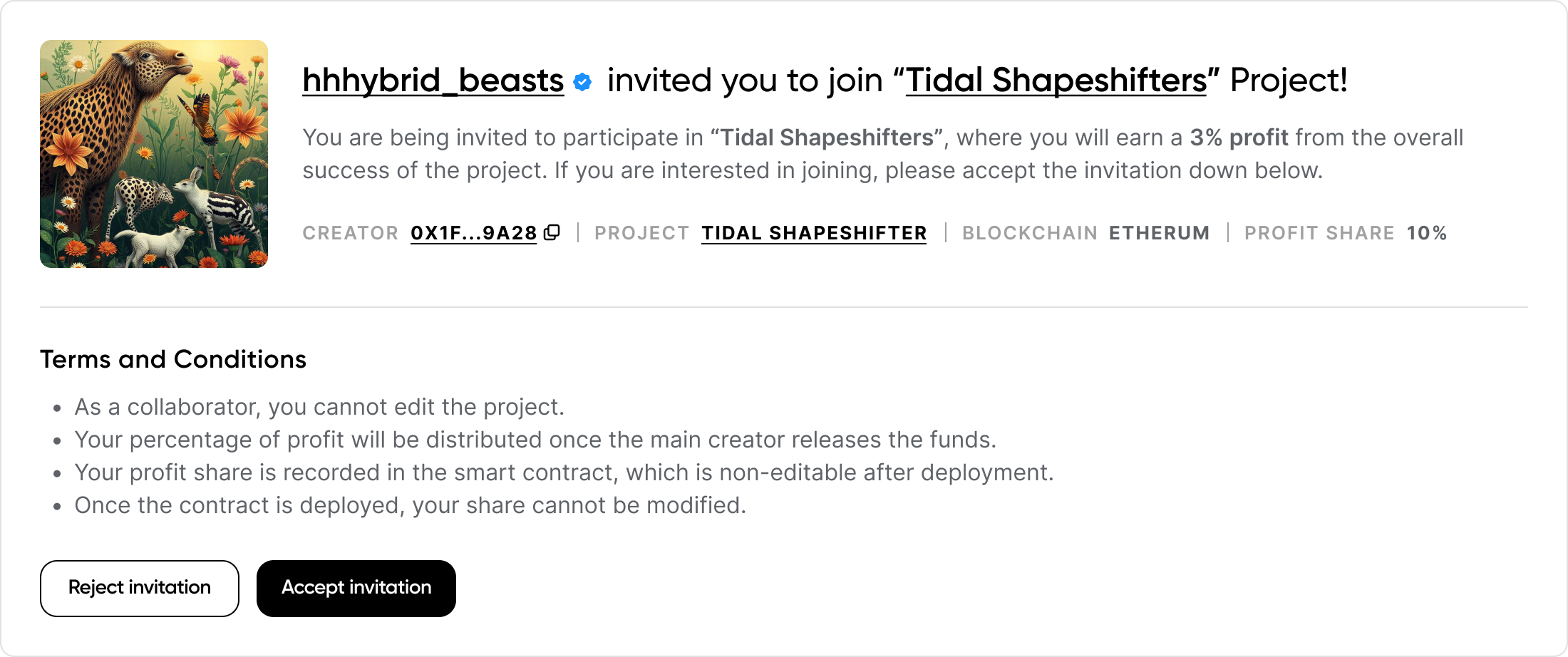Click the 10% profit share value

coord(1426,233)
